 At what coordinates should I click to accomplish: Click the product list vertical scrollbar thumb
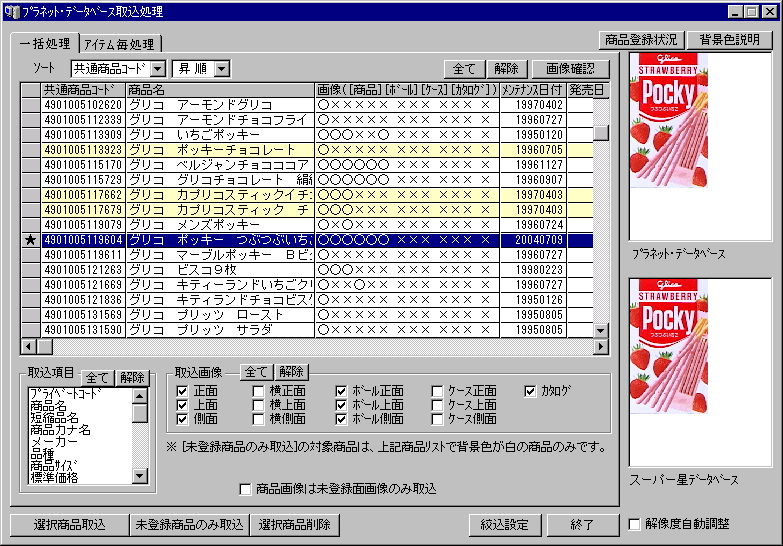pos(601,132)
